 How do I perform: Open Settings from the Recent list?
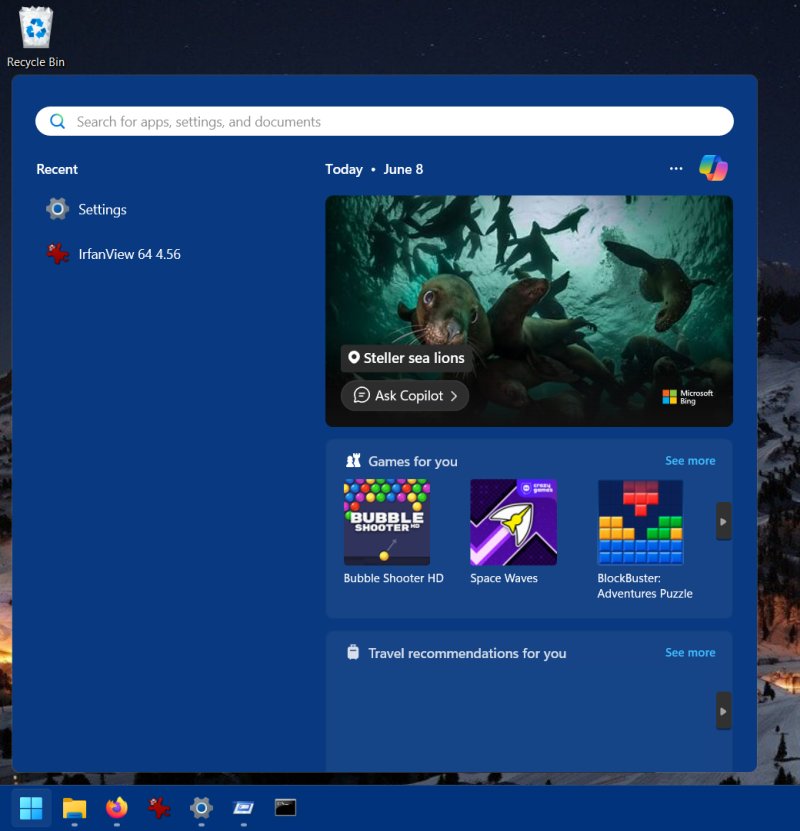(102, 210)
